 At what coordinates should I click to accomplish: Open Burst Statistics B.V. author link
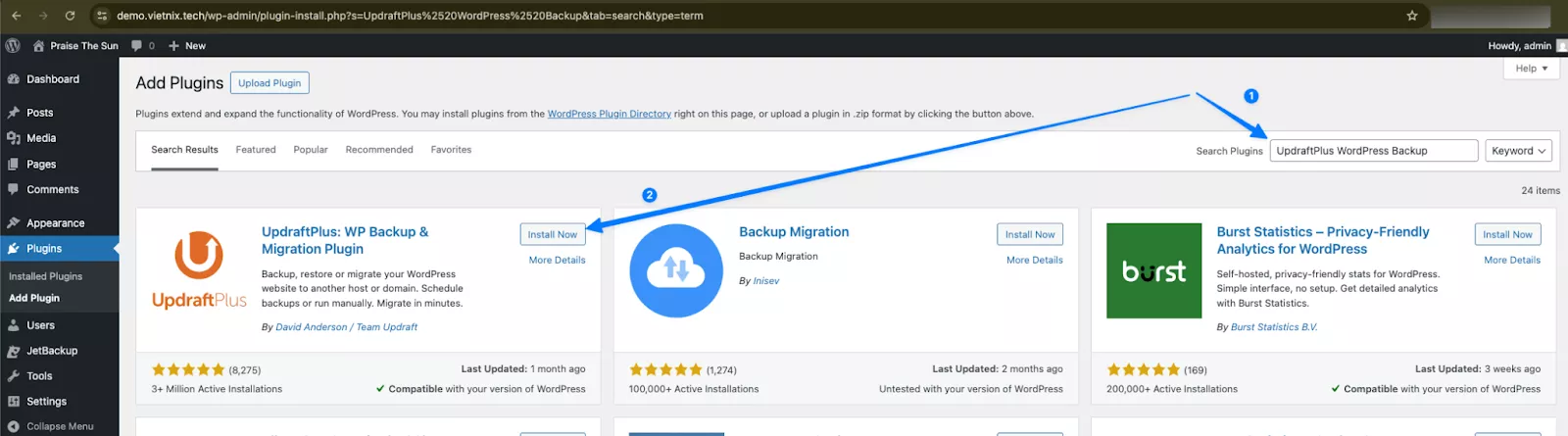(1274, 327)
